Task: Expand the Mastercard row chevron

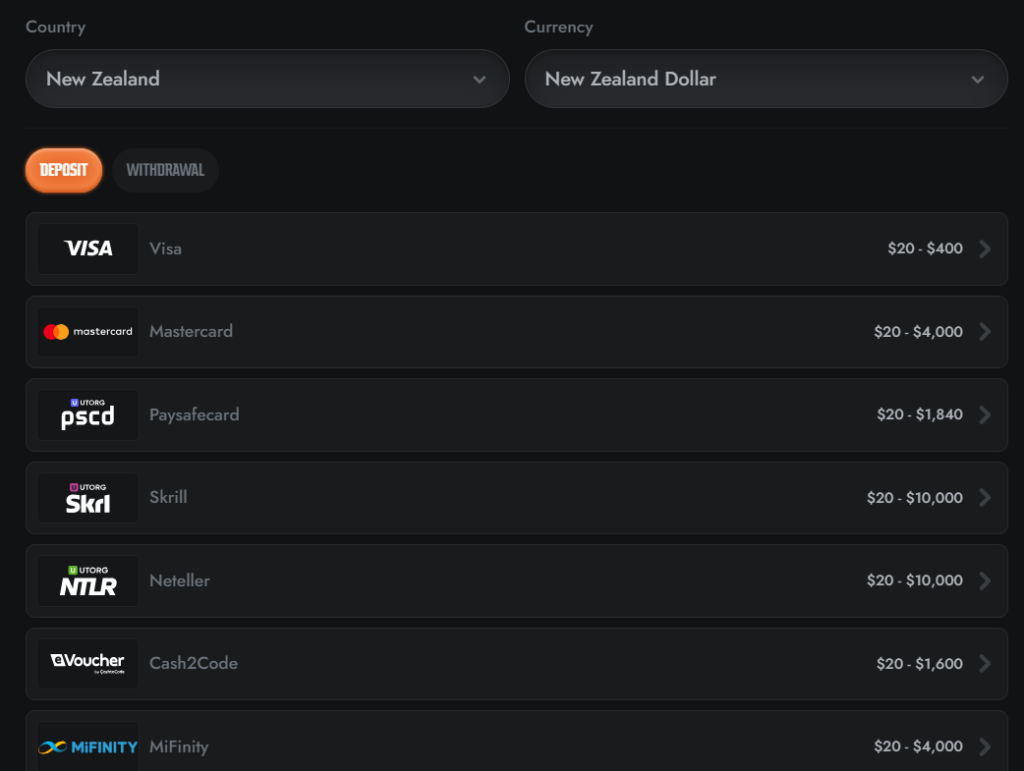Action: (985, 332)
